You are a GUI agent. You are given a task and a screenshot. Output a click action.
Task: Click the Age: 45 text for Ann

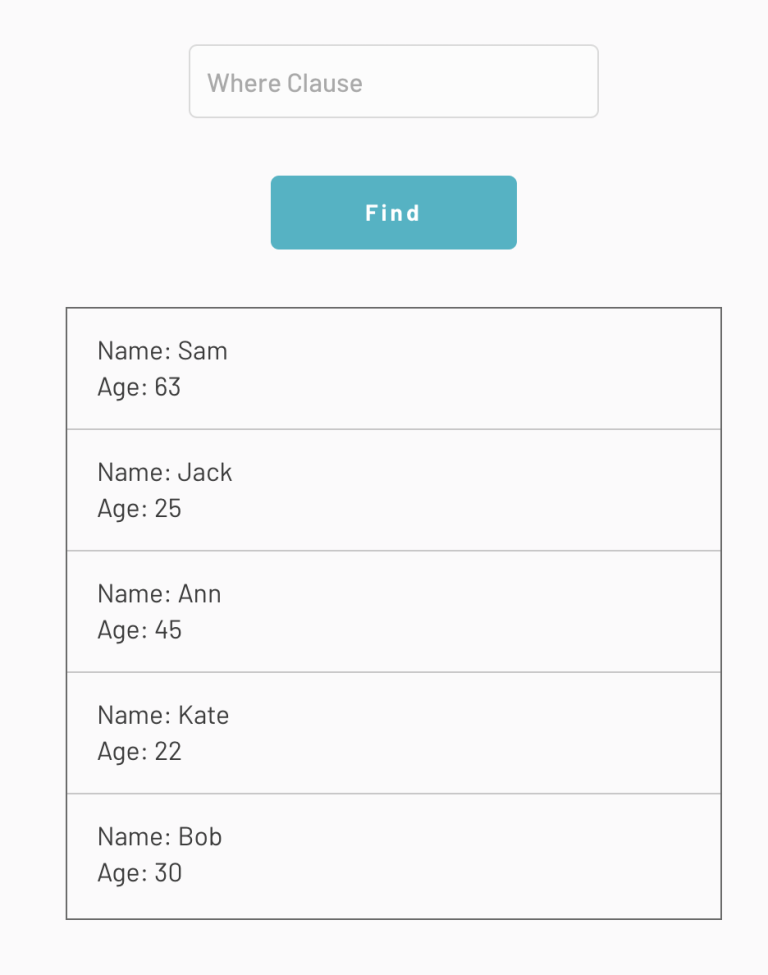[x=139, y=629]
